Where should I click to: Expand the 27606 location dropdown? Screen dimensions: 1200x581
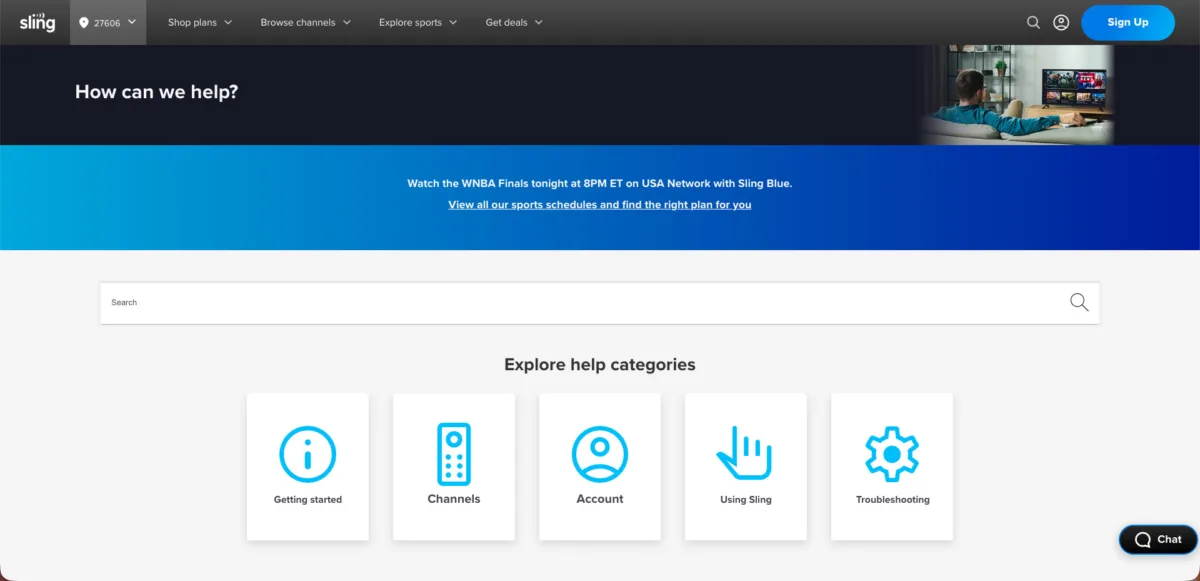(x=108, y=22)
